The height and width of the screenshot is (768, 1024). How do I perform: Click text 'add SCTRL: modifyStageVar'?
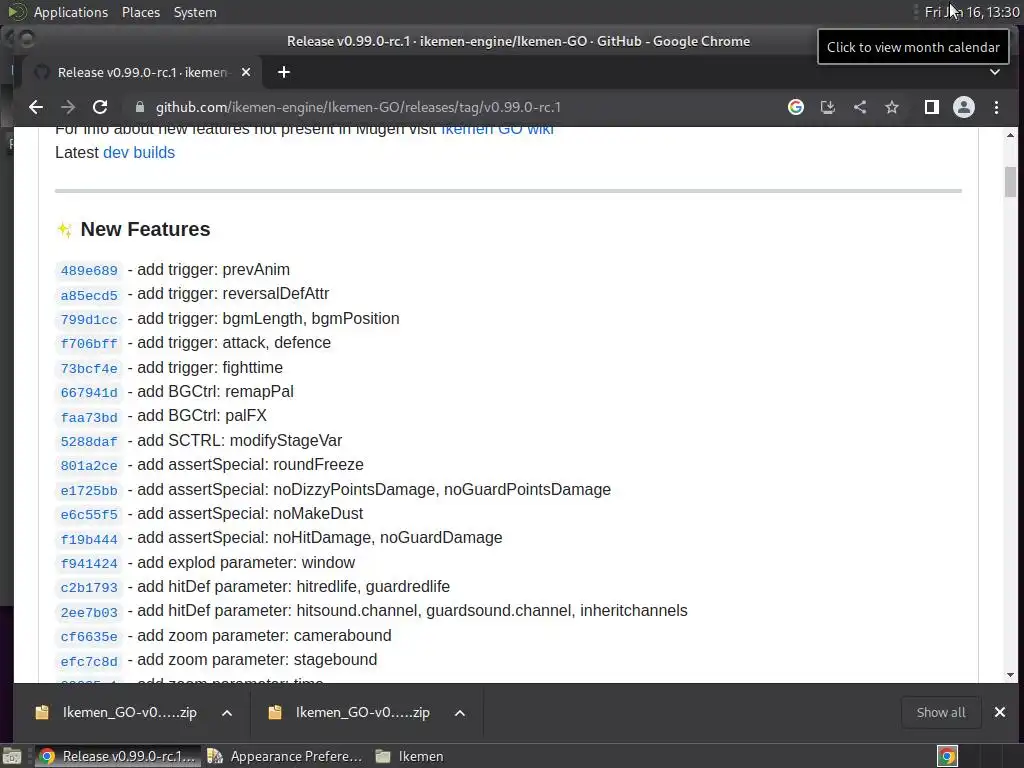click(x=239, y=441)
